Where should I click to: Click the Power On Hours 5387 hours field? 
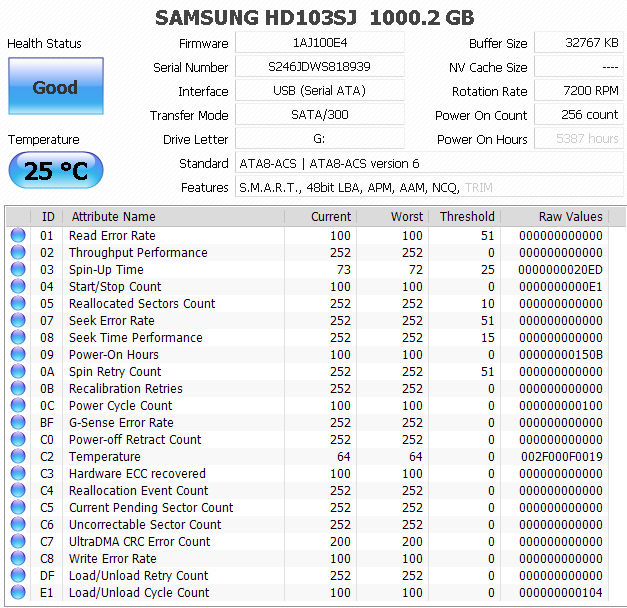(579, 138)
